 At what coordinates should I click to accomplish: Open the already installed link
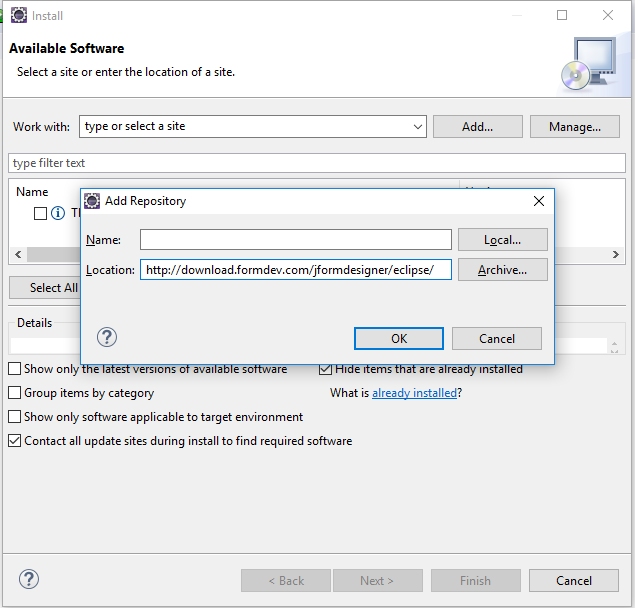pos(414,393)
